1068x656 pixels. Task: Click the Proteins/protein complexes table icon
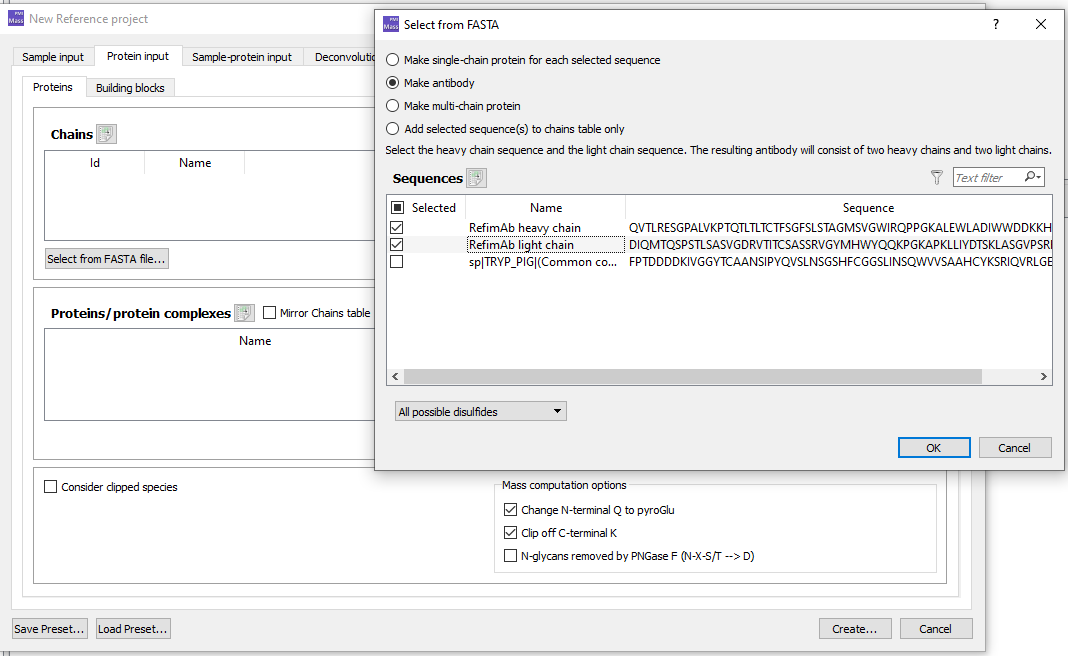click(x=244, y=313)
